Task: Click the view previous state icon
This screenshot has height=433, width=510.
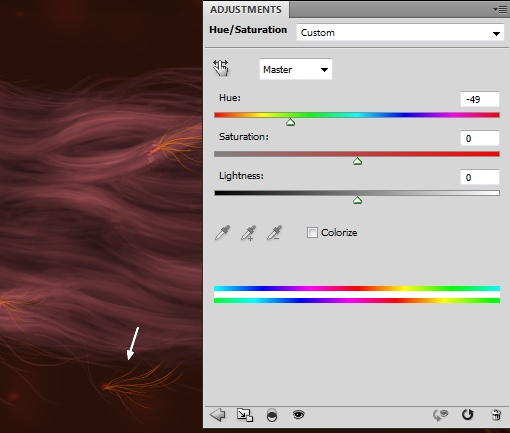Action: tap(441, 415)
